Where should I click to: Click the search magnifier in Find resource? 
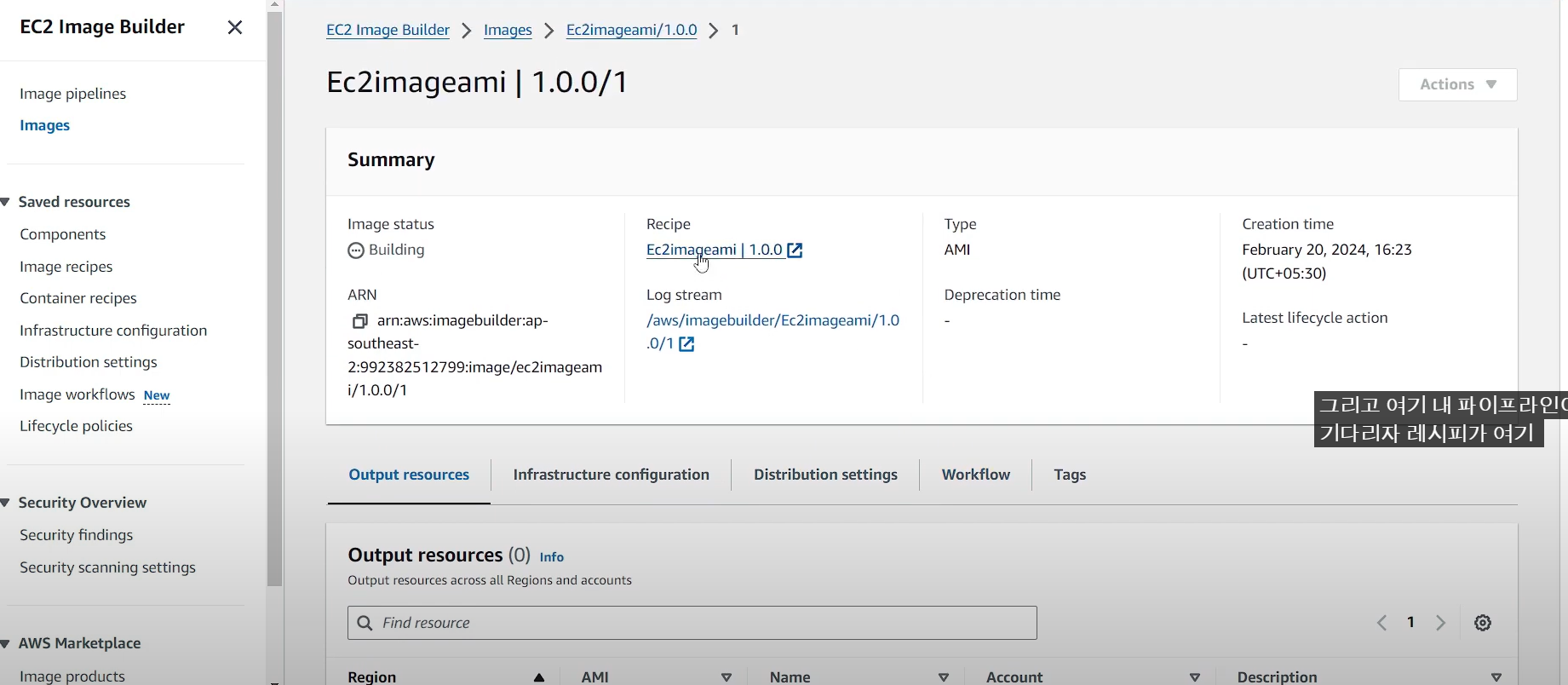(365, 623)
